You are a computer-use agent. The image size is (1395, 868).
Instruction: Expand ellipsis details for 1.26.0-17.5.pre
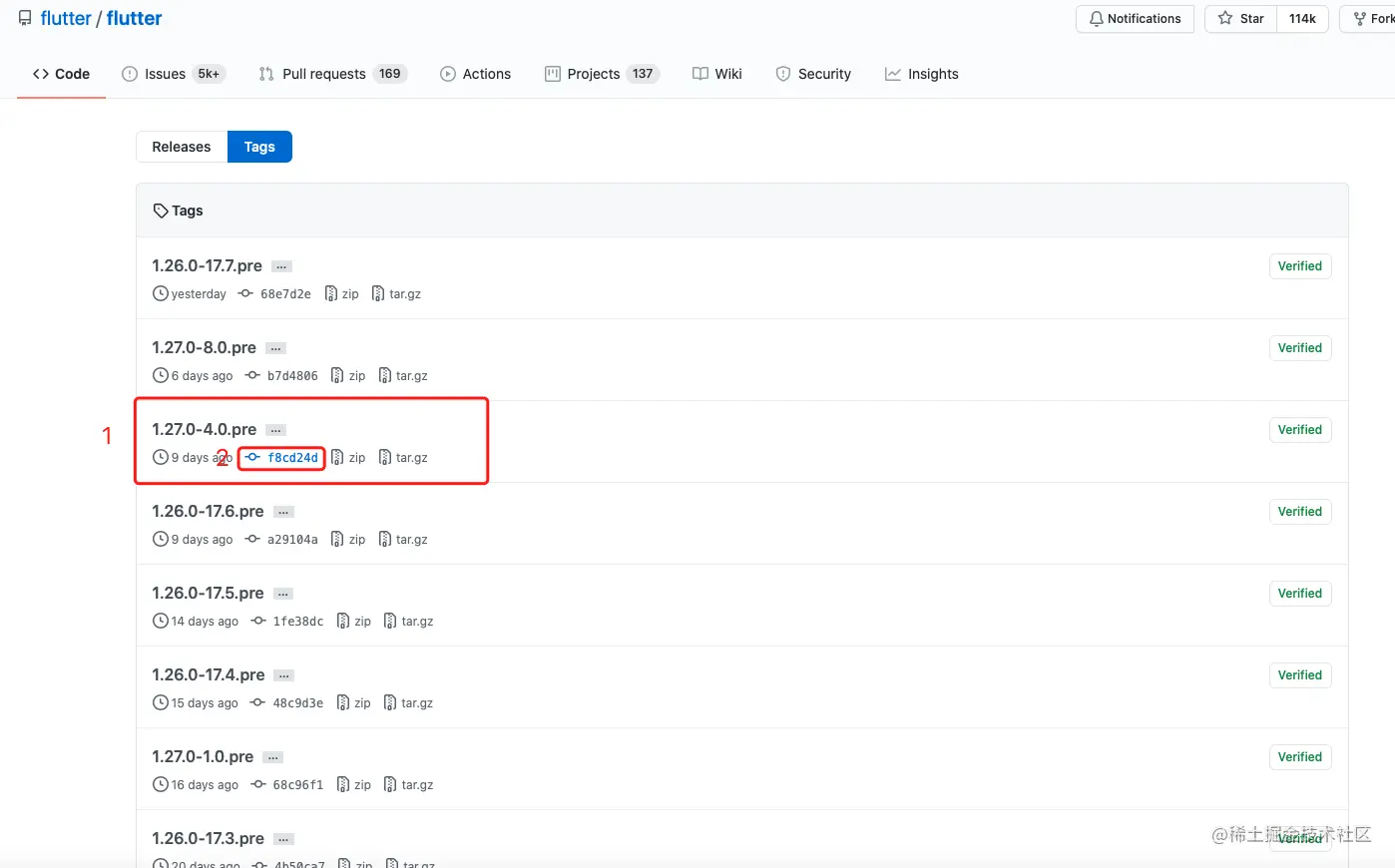284,594
